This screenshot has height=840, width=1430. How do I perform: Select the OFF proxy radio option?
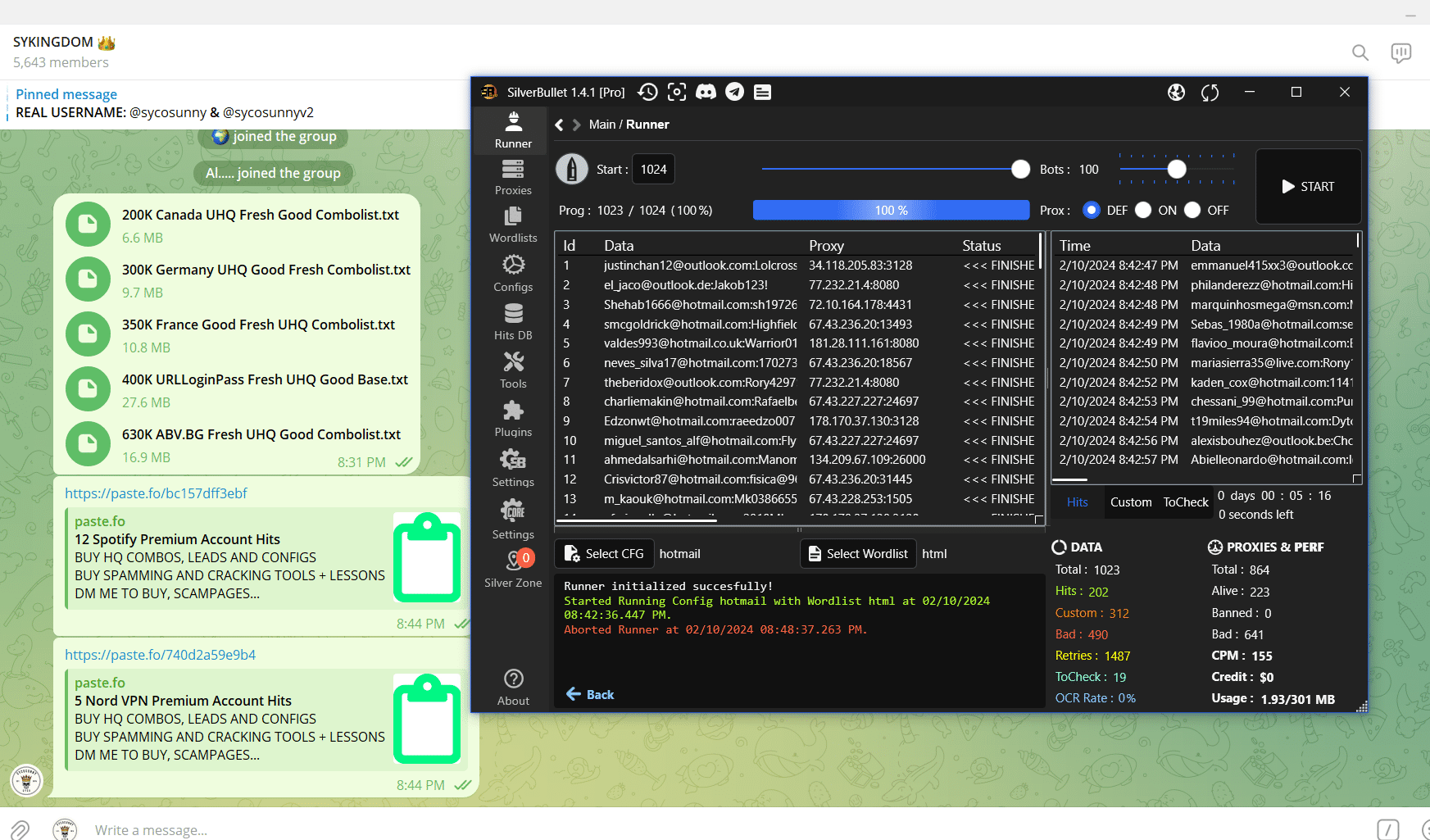[1192, 211]
